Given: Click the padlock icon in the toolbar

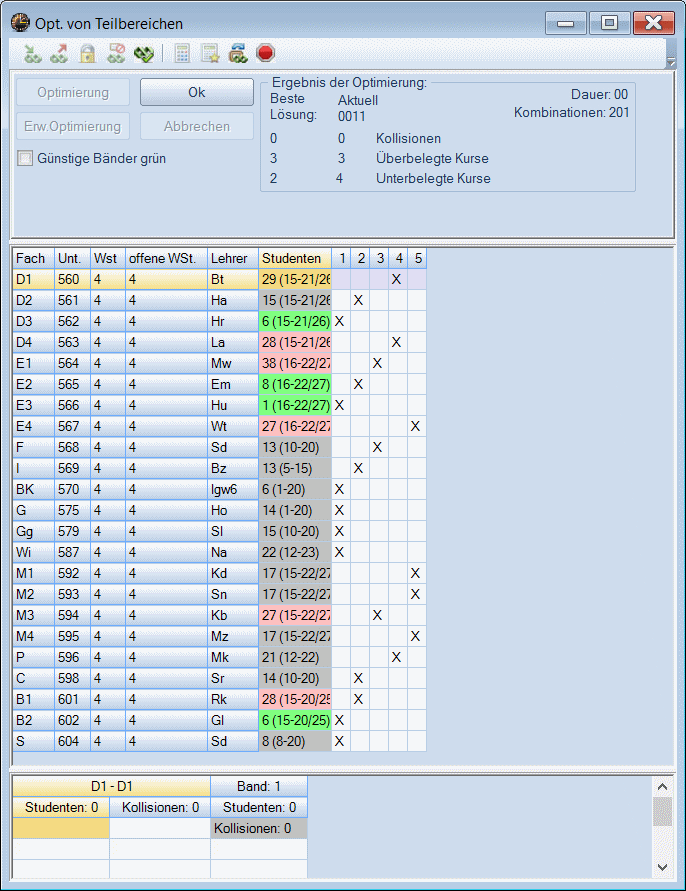Looking at the screenshot, I should pos(87,53).
